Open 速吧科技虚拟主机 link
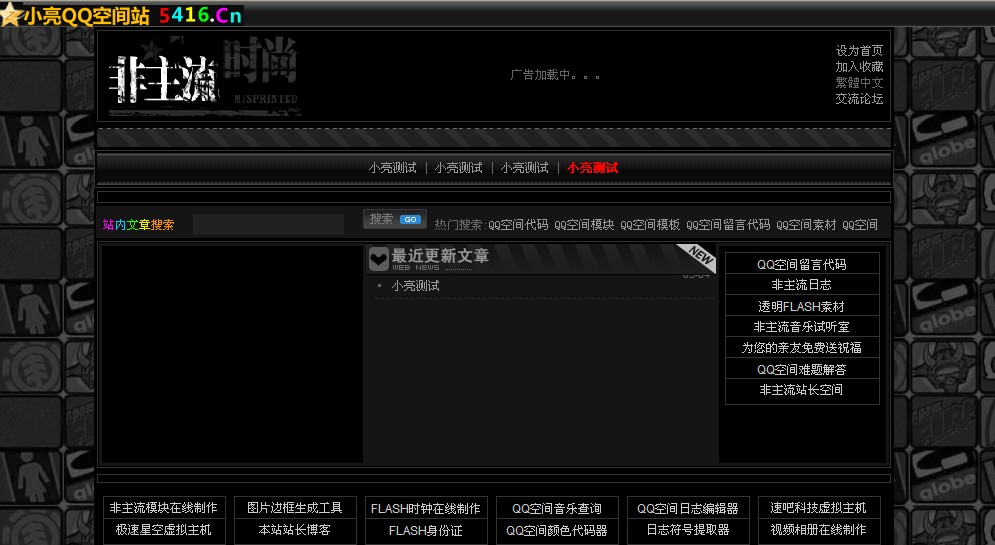The width and height of the screenshot is (995, 545). 819,508
